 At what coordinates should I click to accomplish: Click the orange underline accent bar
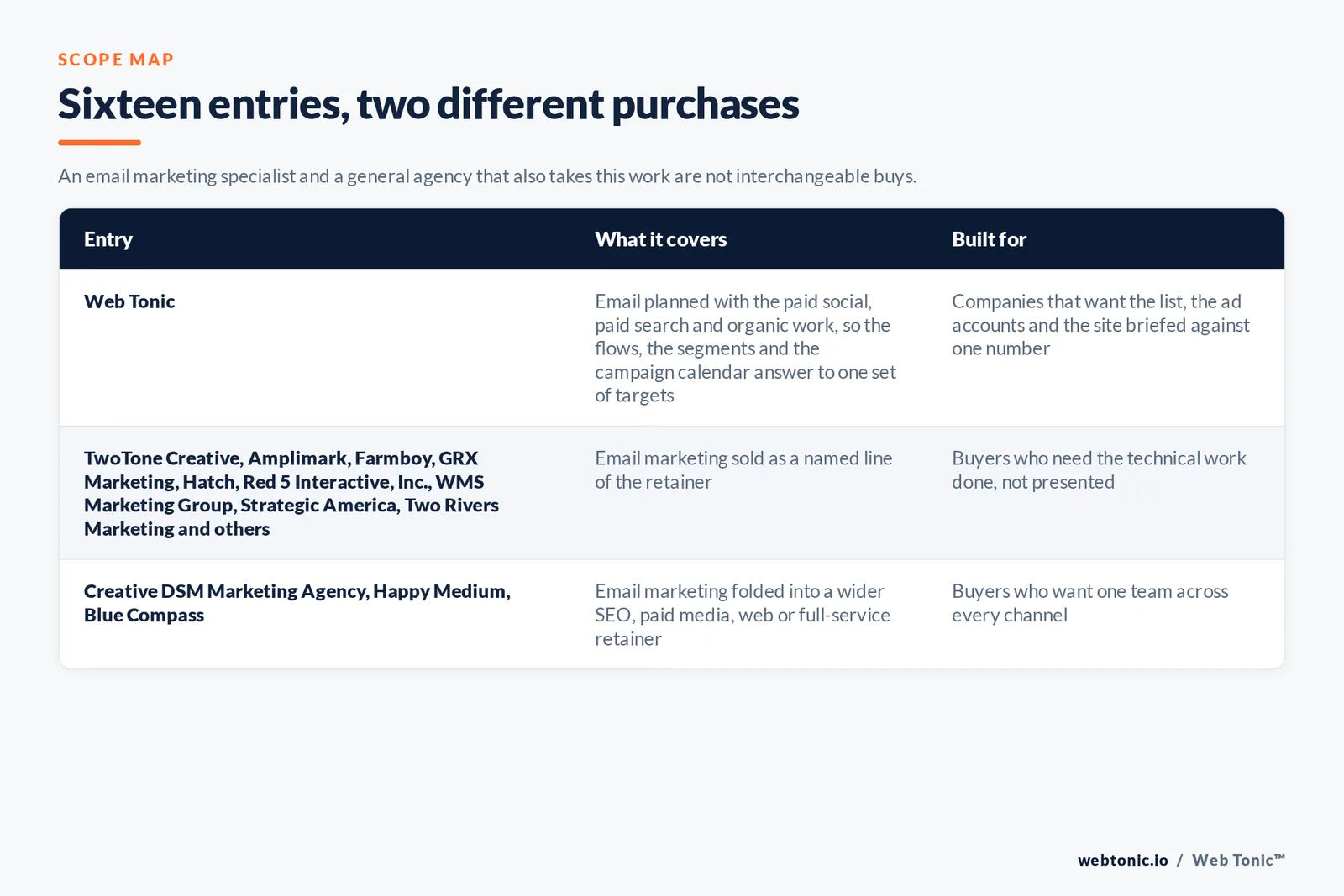point(99,143)
